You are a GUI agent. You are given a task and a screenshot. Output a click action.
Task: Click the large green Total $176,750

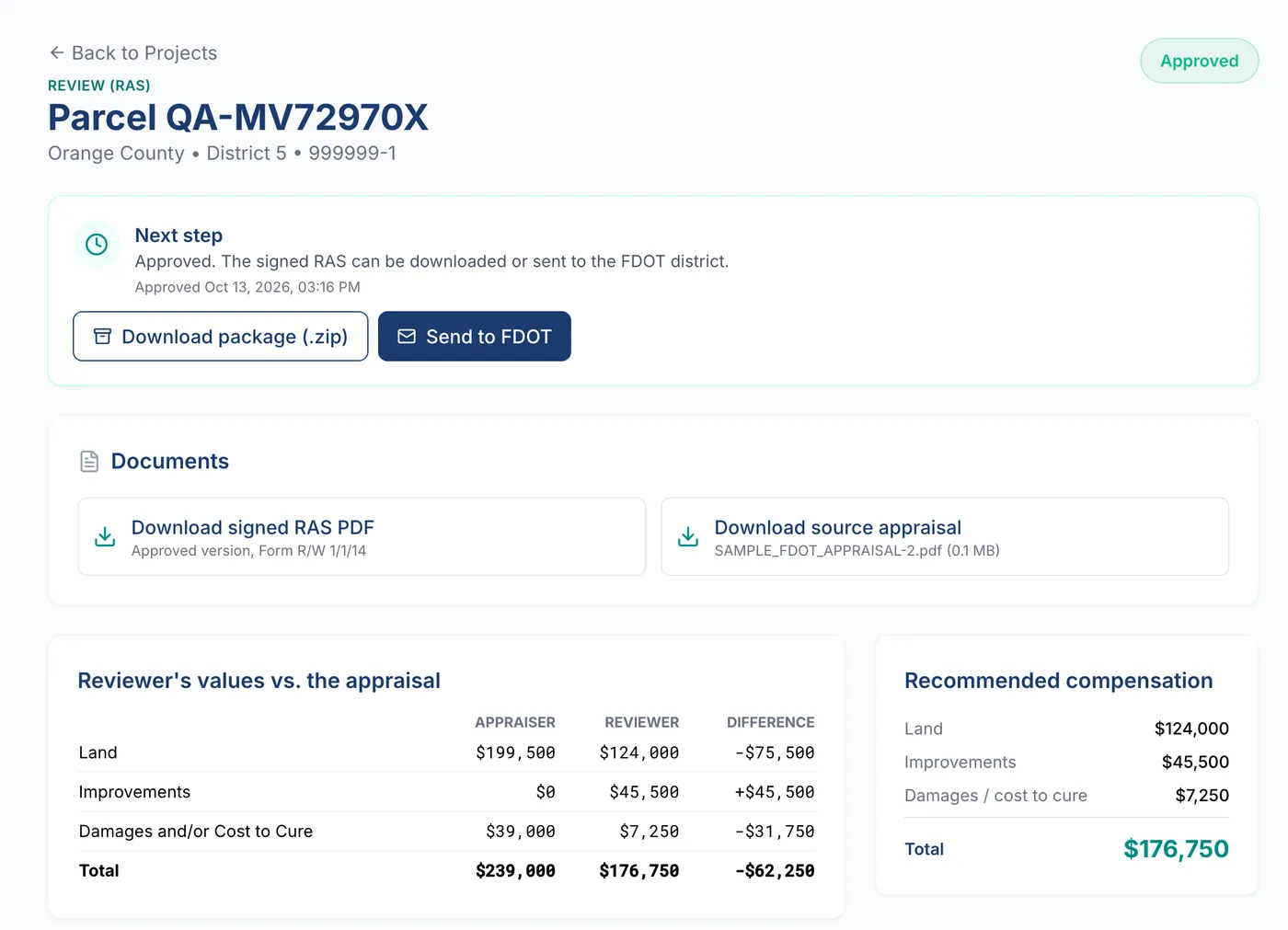[x=1176, y=849]
